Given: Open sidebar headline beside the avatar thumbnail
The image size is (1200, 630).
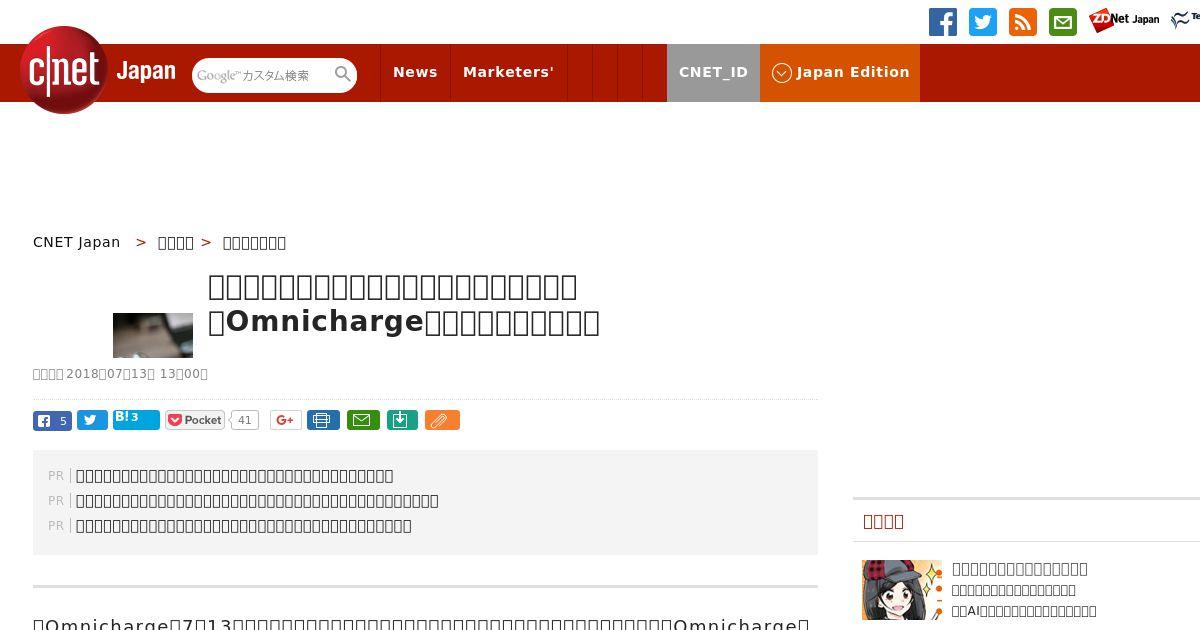Looking at the screenshot, I should 1020,569.
